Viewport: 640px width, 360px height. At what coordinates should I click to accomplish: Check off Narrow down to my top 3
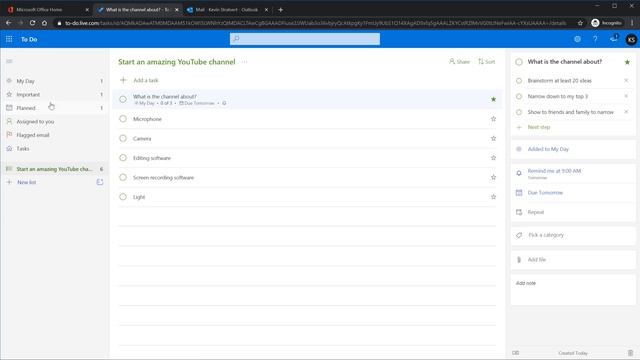[x=519, y=96]
